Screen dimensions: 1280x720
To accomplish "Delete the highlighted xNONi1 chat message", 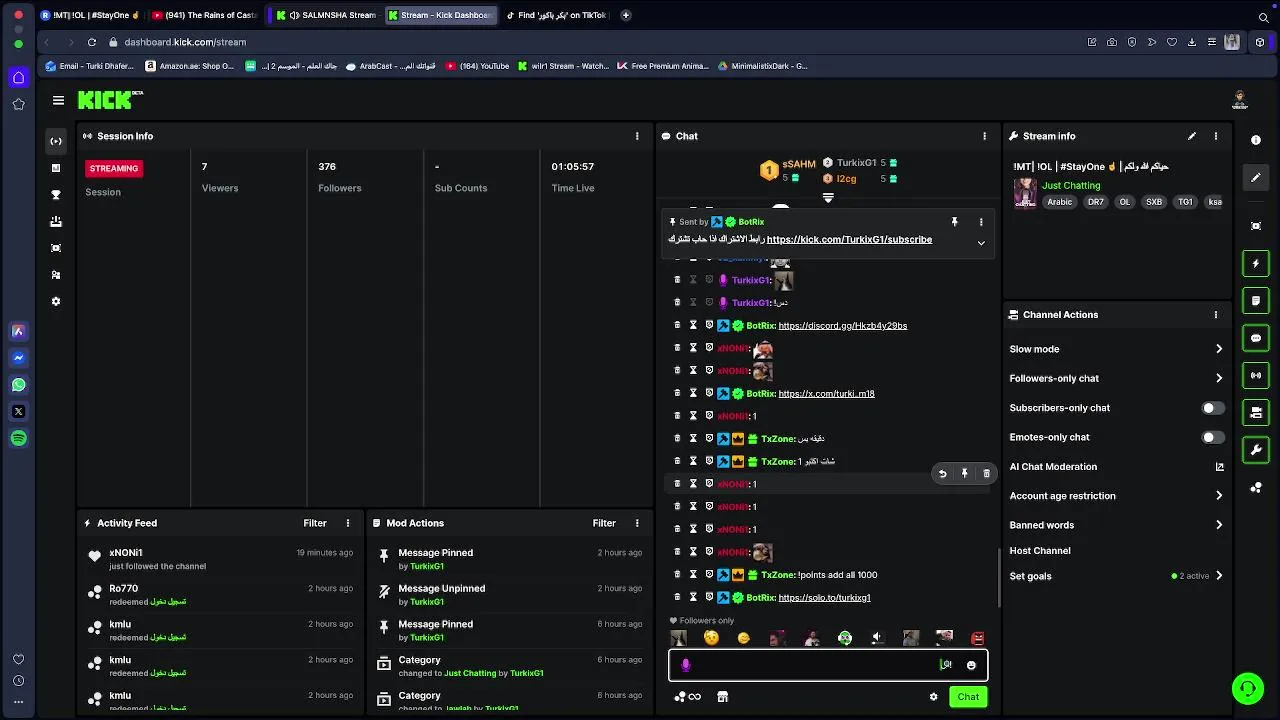I will tap(986, 473).
